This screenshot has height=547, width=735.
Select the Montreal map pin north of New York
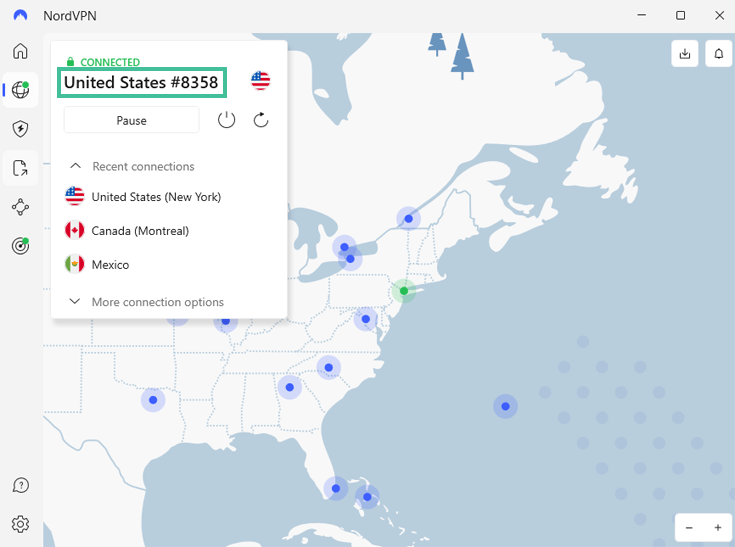pos(408,218)
